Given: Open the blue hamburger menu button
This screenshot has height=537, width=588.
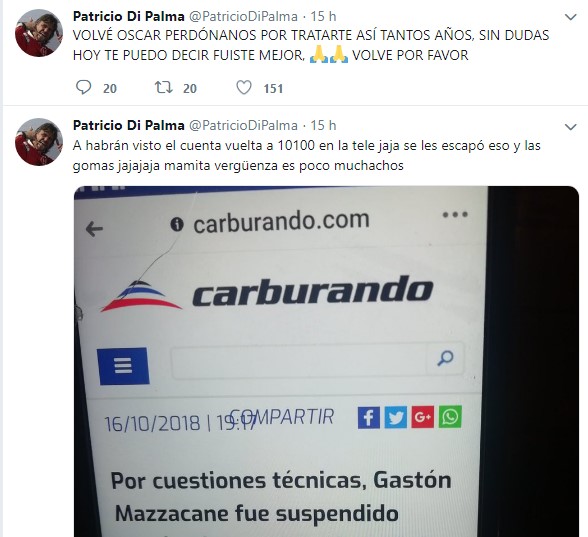Looking at the screenshot, I should click(x=123, y=366).
